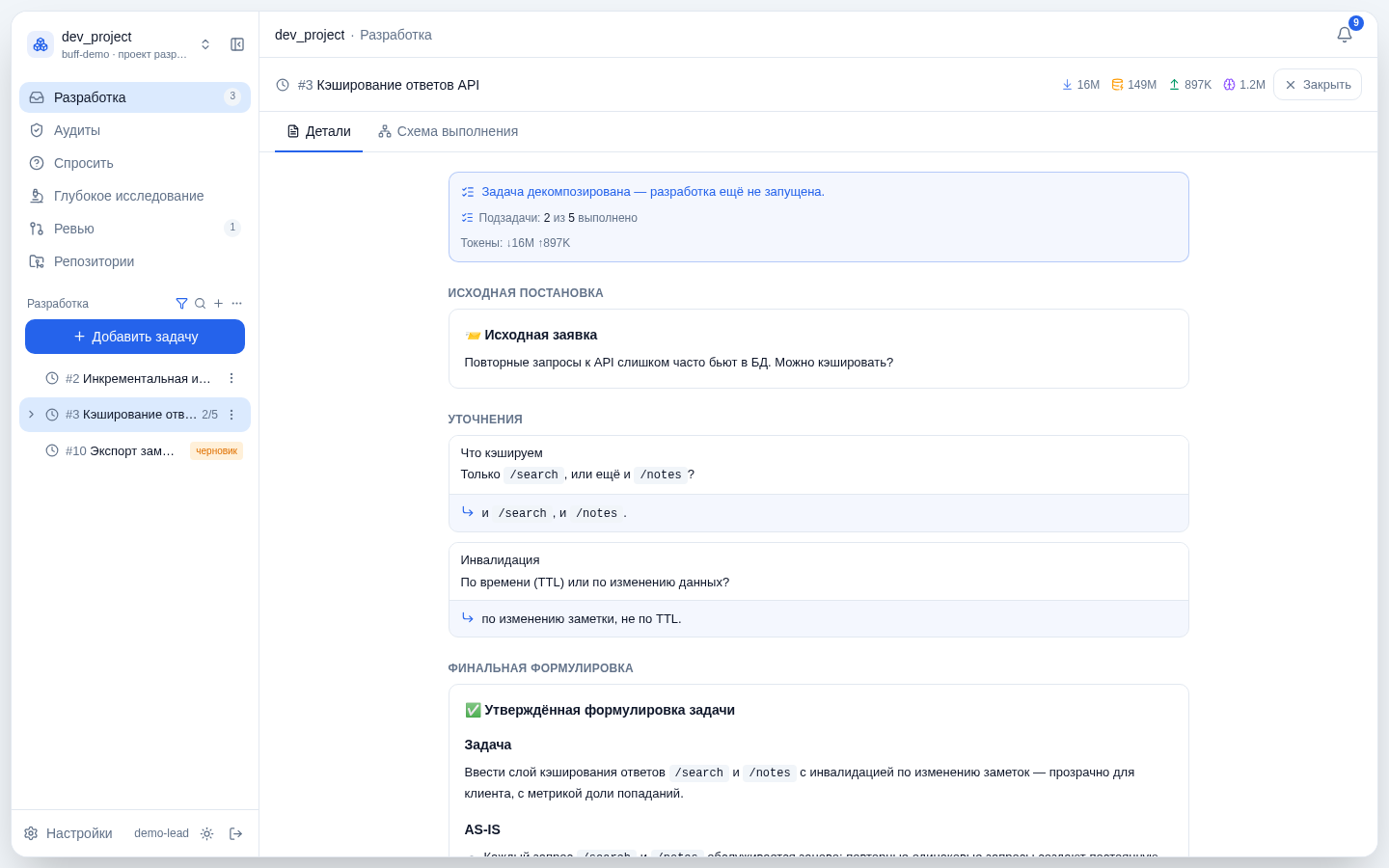
Task: Click the 897K upload tokens stat
Action: pyautogui.click(x=1189, y=85)
